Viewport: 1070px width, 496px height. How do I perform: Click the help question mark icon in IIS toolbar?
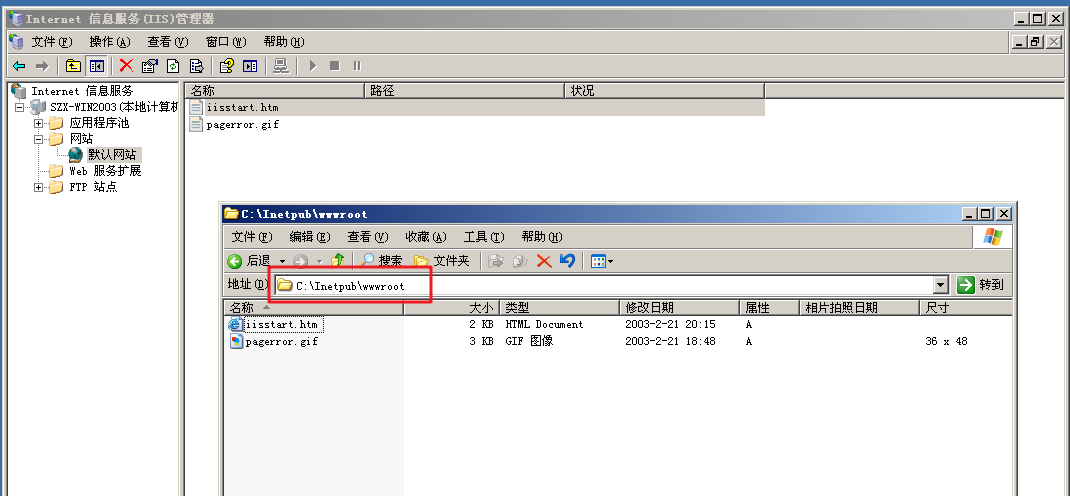(227, 66)
